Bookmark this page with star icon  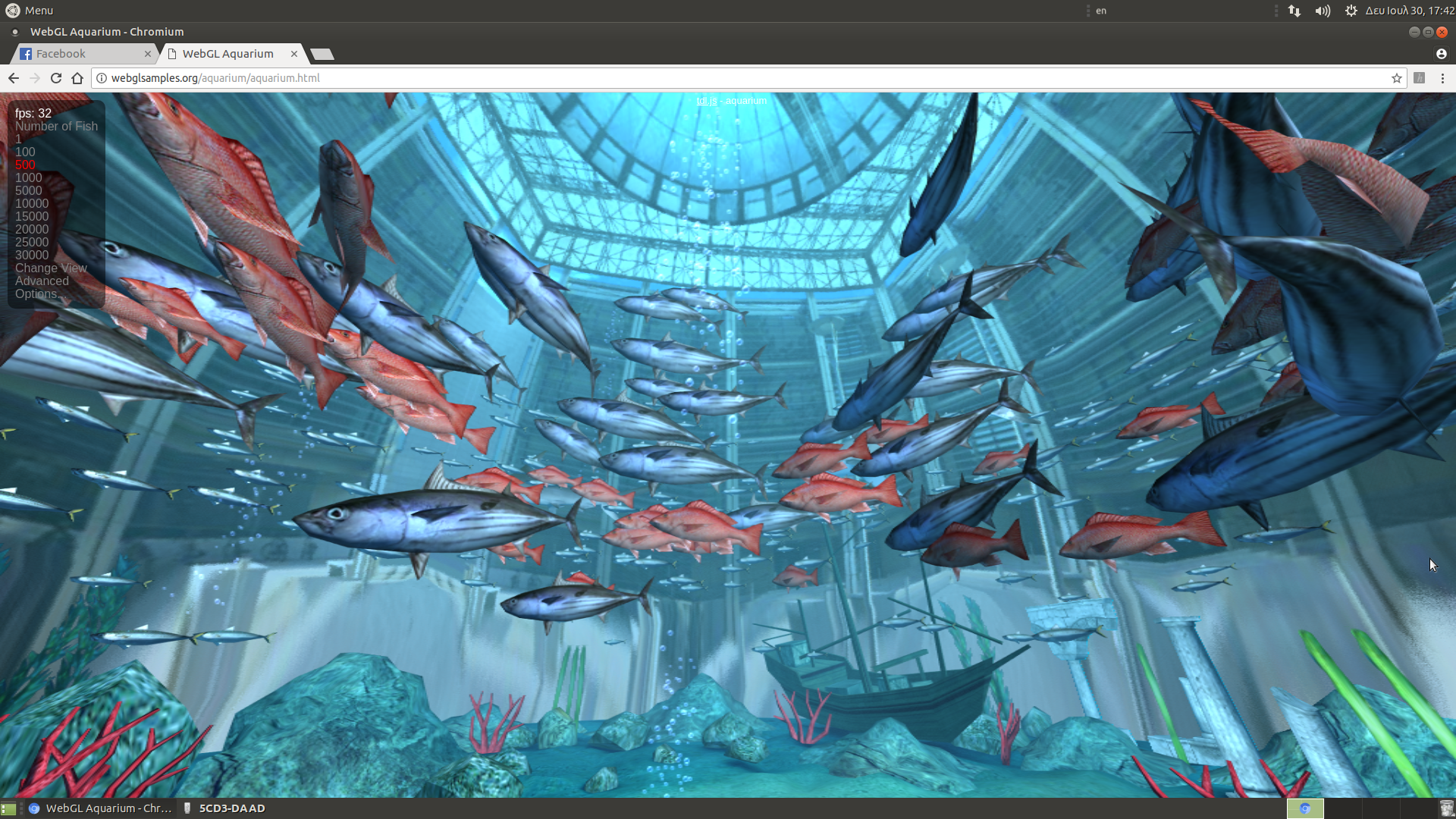pyautogui.click(x=1396, y=78)
